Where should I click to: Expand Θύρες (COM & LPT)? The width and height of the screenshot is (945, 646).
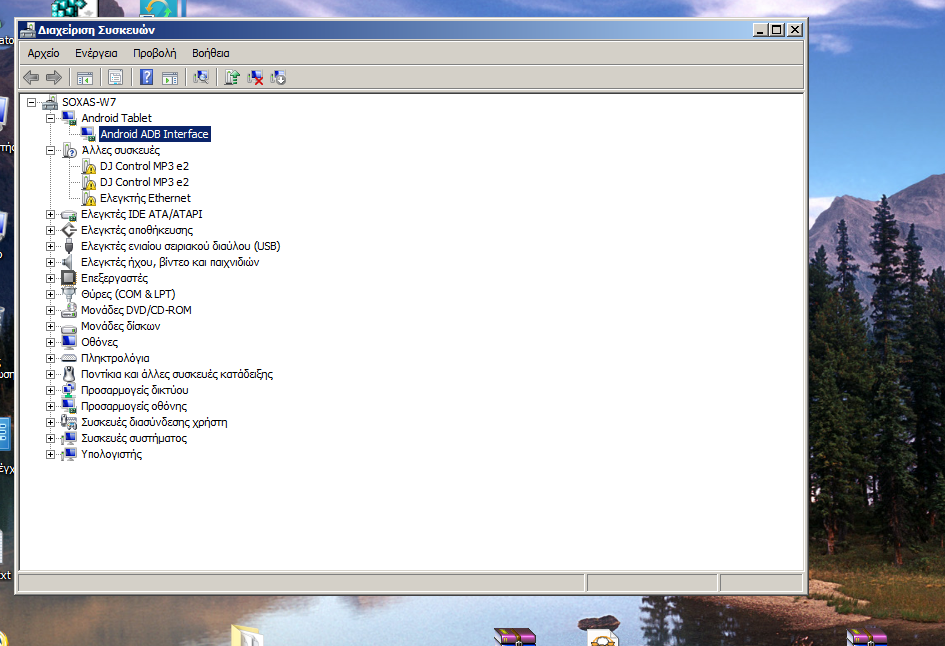coord(51,294)
